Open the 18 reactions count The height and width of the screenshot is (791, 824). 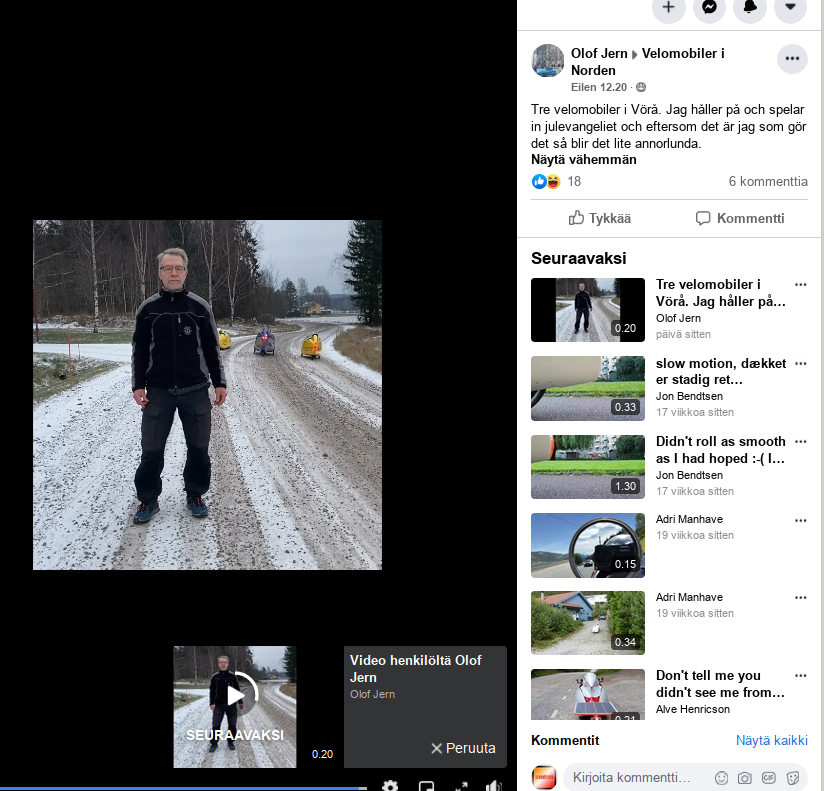click(x=574, y=181)
